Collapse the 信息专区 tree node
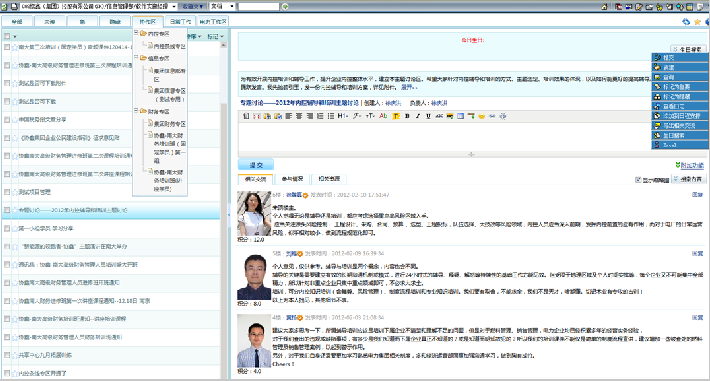Viewport: 710px width, 381px height. click(136, 58)
